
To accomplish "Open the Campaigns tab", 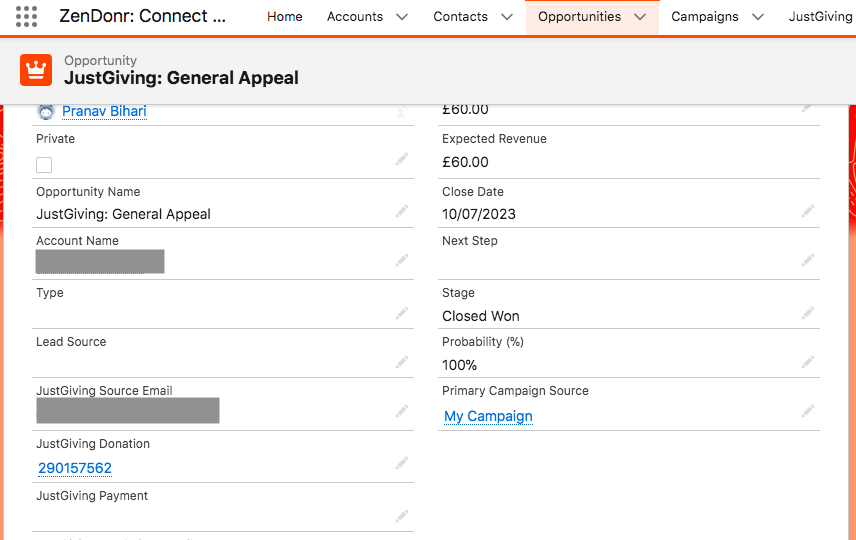I will [x=705, y=17].
